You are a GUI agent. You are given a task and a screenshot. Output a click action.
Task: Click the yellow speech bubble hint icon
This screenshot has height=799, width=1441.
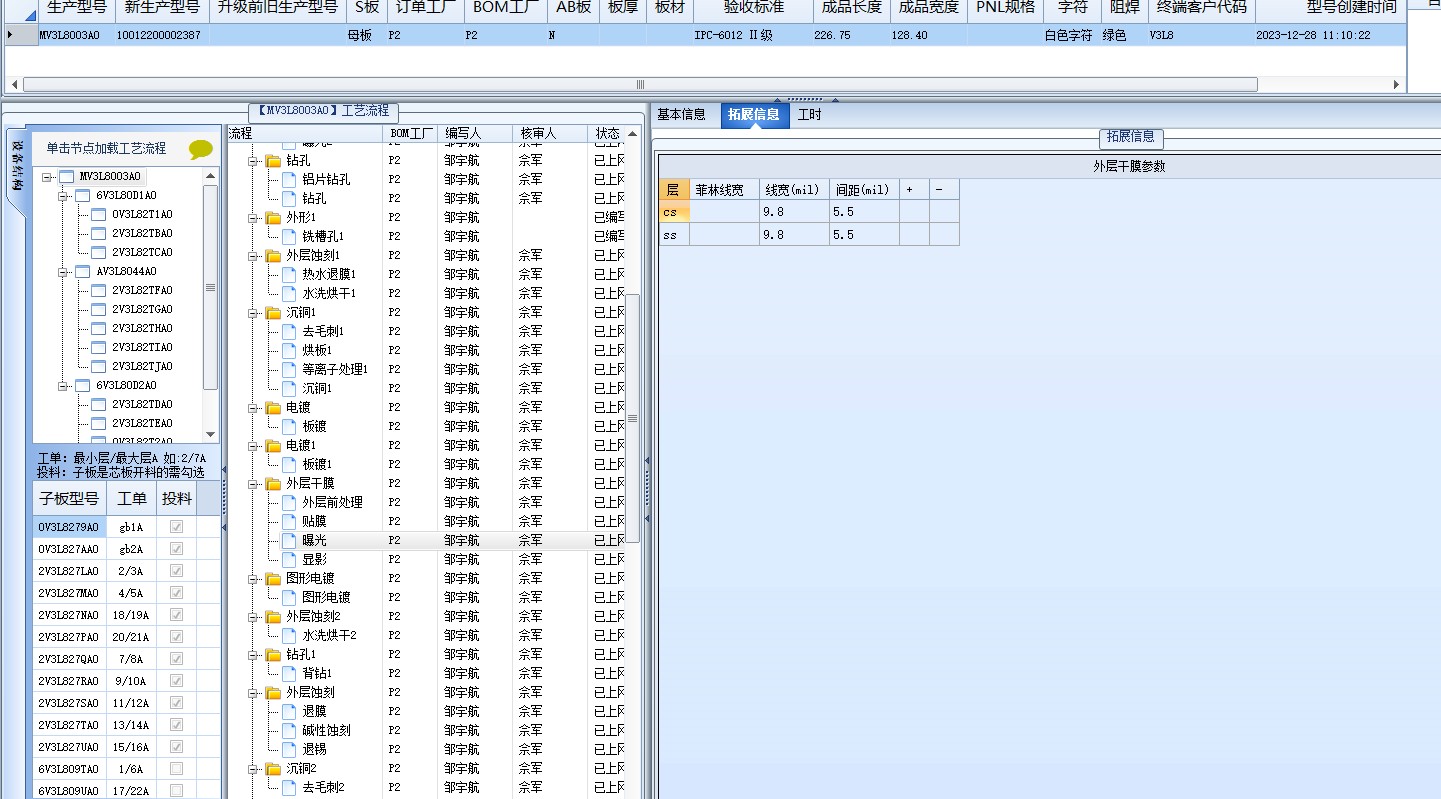201,149
